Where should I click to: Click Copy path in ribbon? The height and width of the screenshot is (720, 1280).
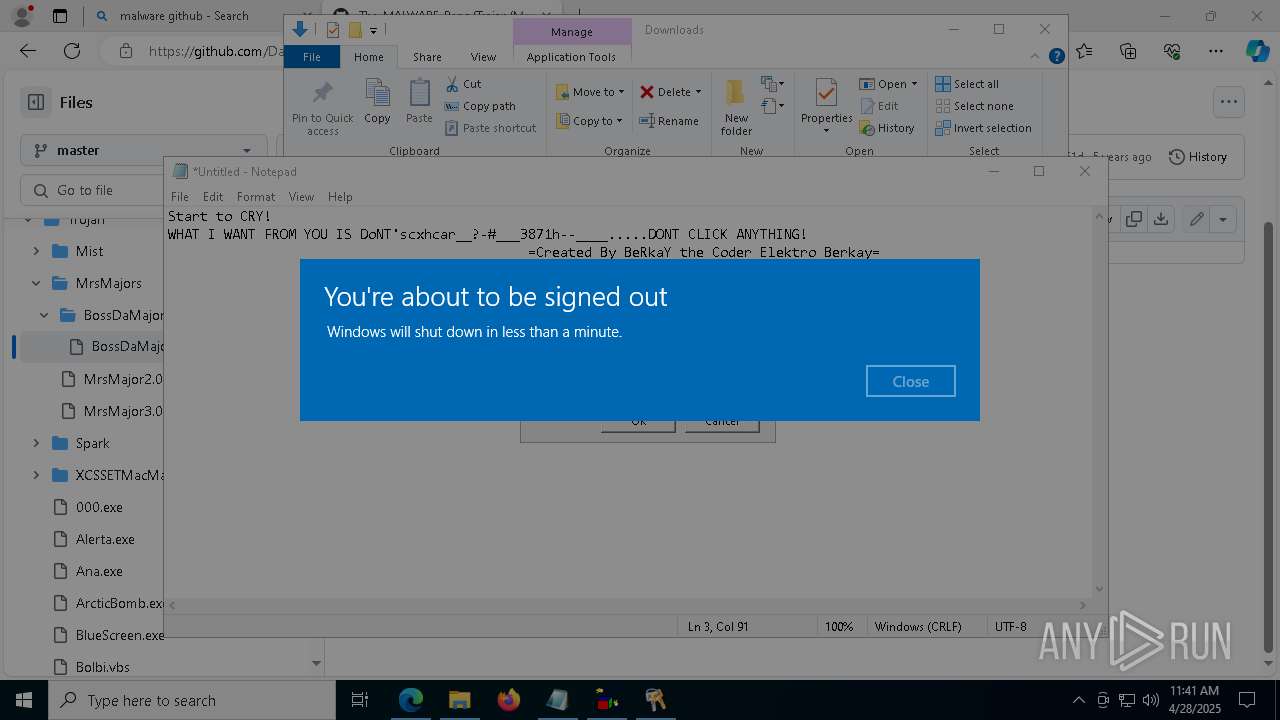tap(480, 106)
